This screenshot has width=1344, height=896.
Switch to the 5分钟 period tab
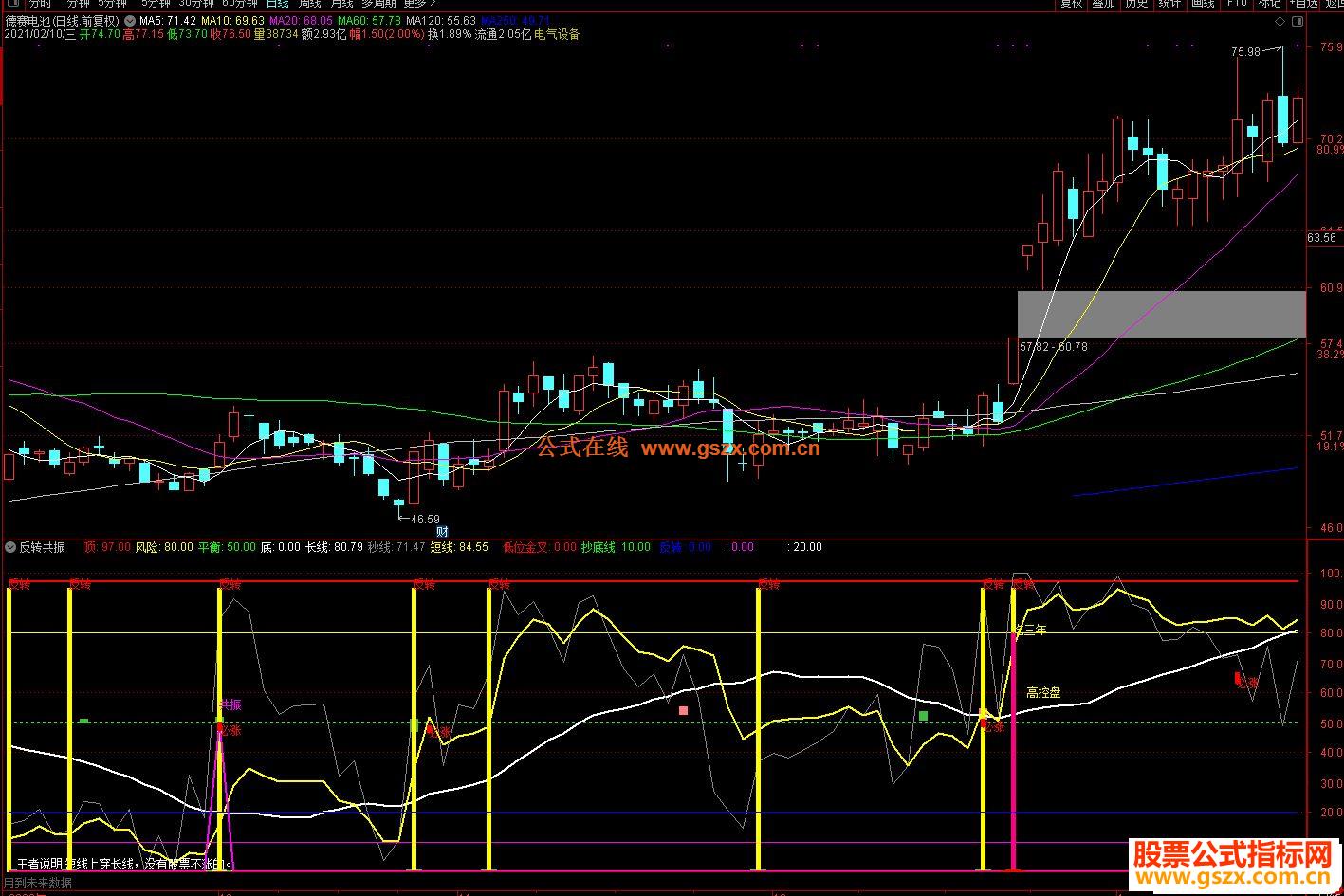point(112,3)
